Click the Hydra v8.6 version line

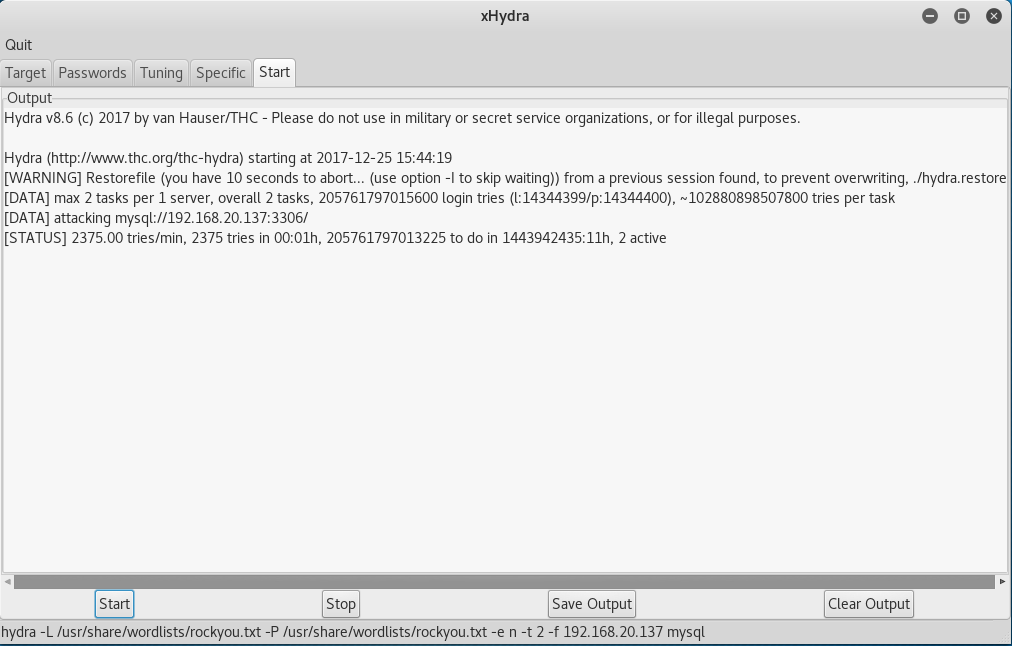(402, 118)
